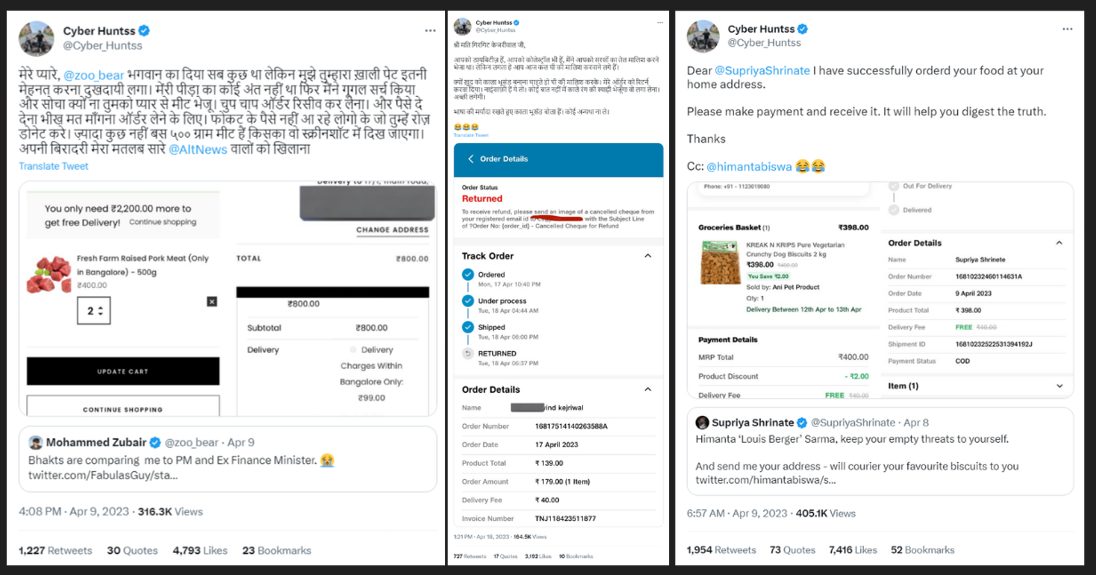This screenshot has height=575, width=1096.
Task: Click the Translate Tweet link
Action: point(54,166)
